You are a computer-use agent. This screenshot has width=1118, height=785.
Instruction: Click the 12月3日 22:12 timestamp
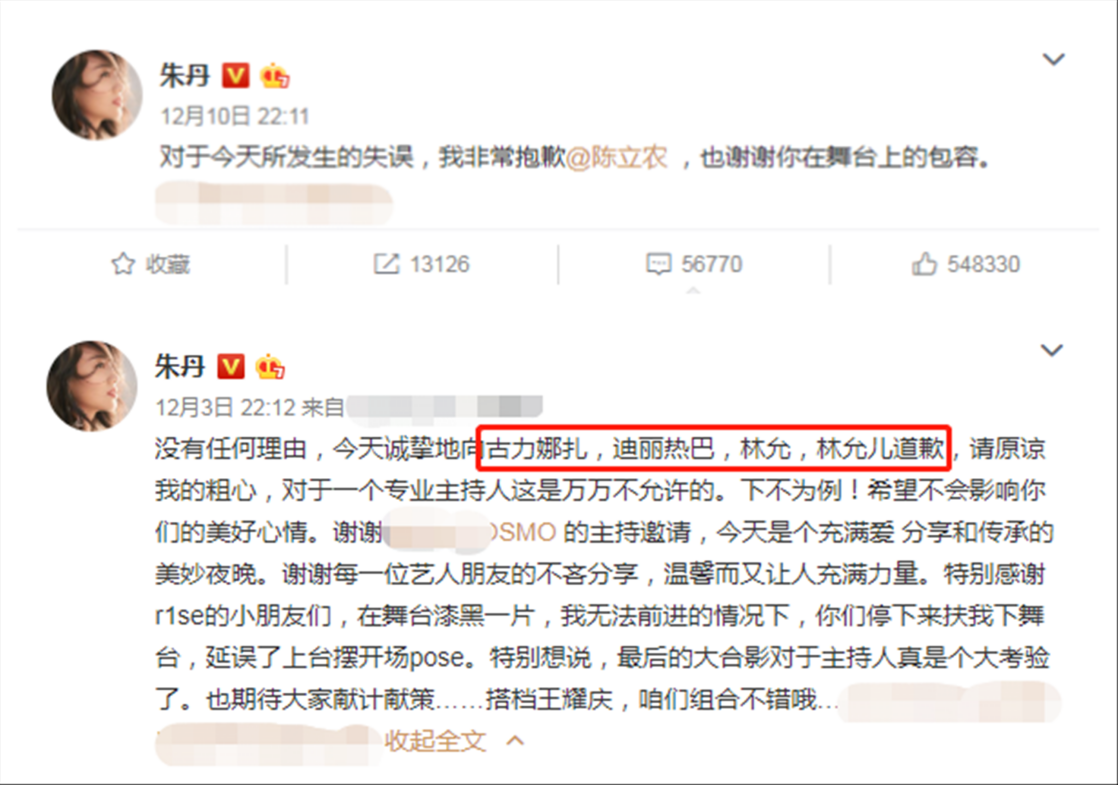pyautogui.click(x=225, y=407)
